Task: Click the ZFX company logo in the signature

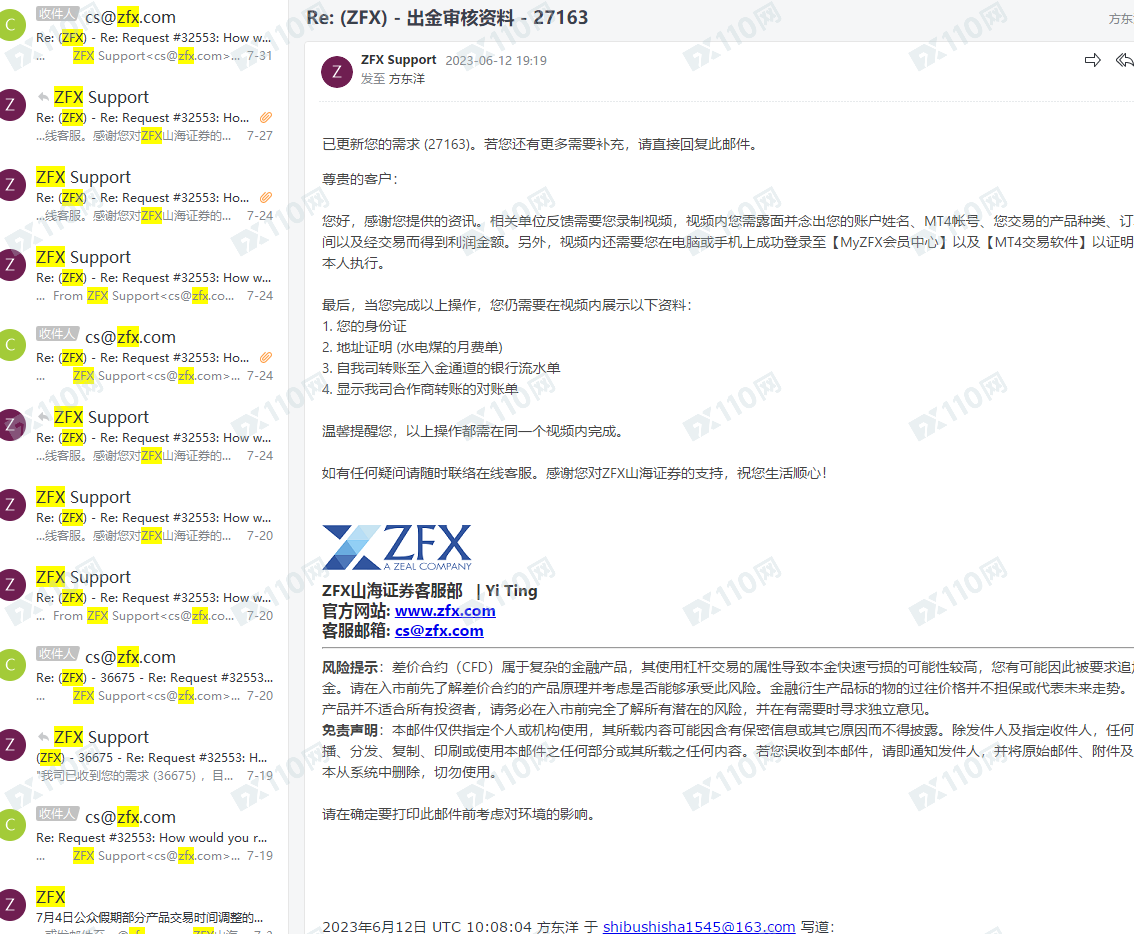Action: pyautogui.click(x=397, y=547)
